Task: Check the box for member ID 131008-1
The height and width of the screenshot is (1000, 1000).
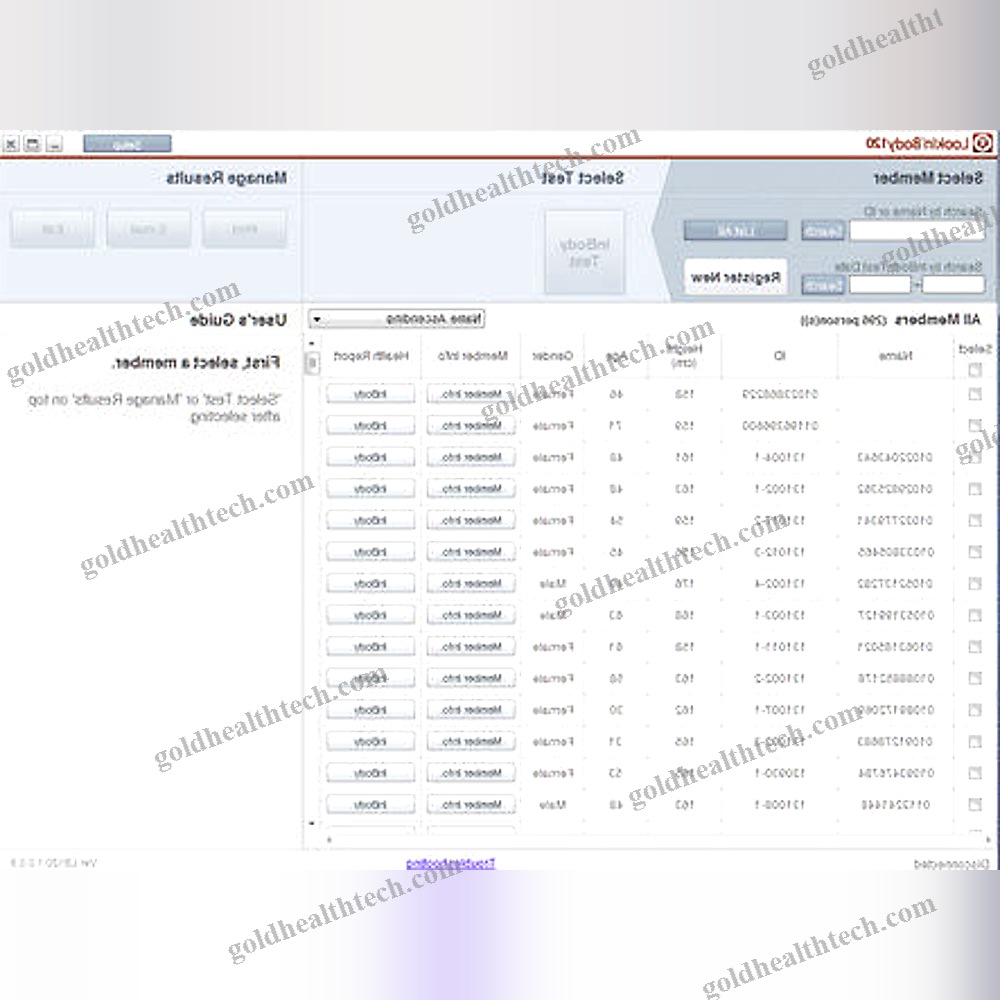Action: [x=974, y=805]
